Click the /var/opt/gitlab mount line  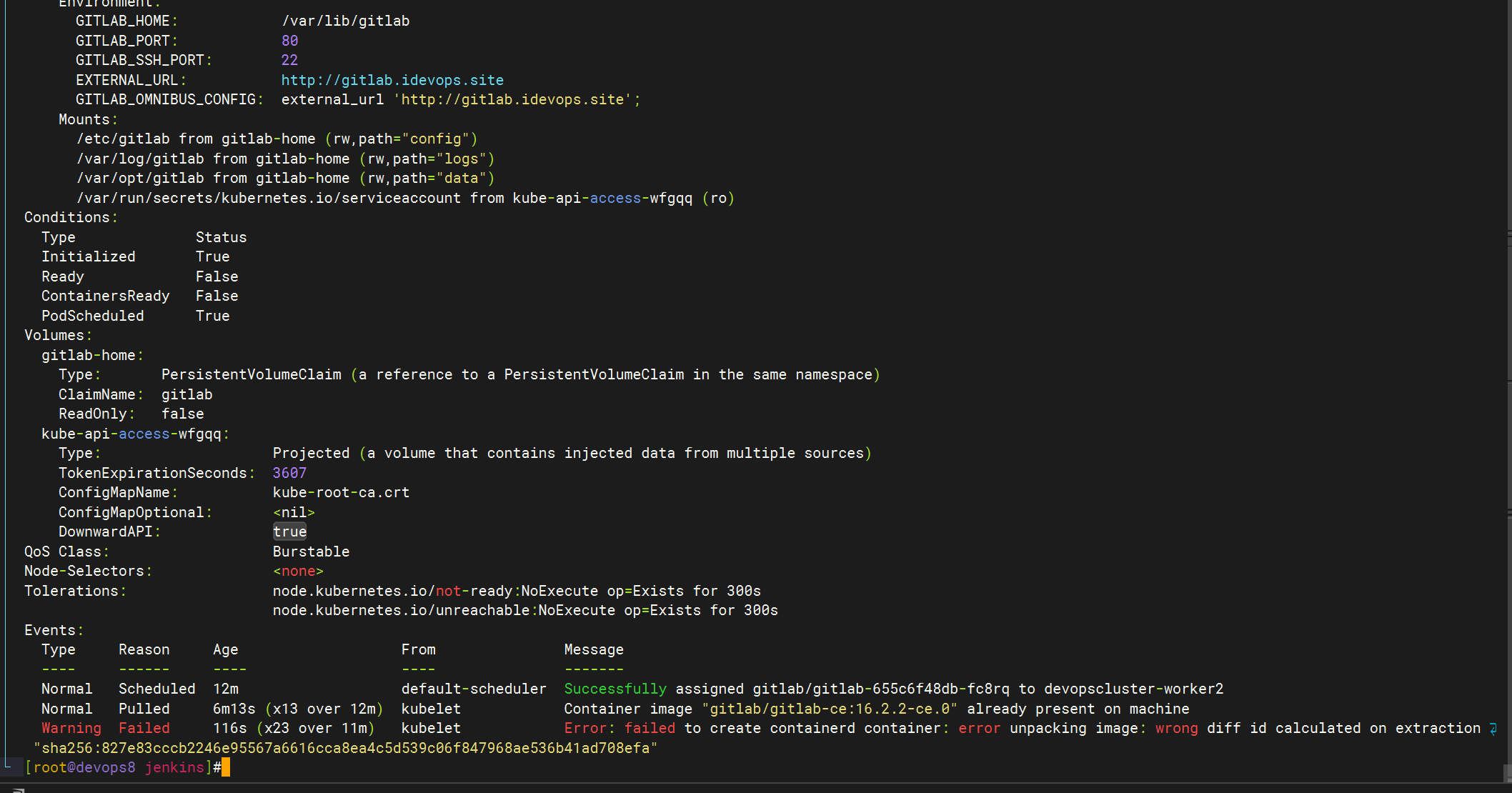tap(285, 178)
